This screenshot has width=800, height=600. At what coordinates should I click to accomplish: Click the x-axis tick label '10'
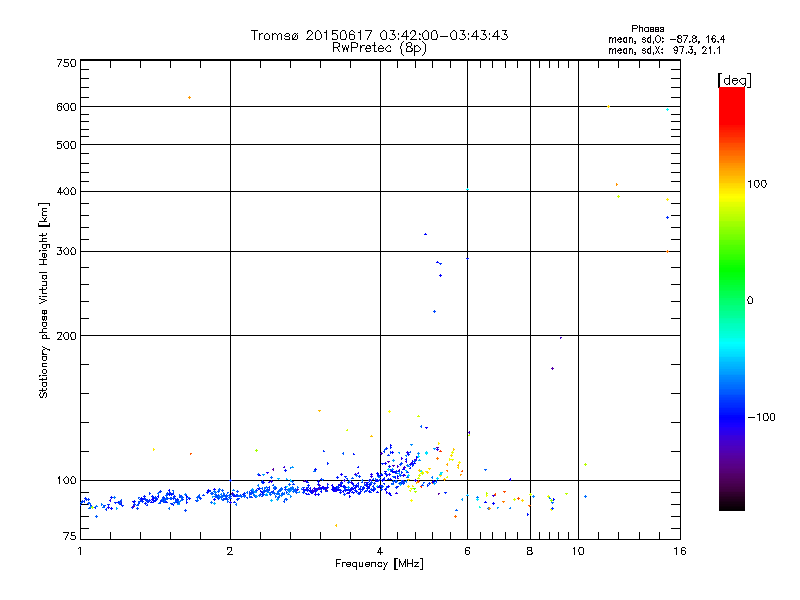coord(578,551)
